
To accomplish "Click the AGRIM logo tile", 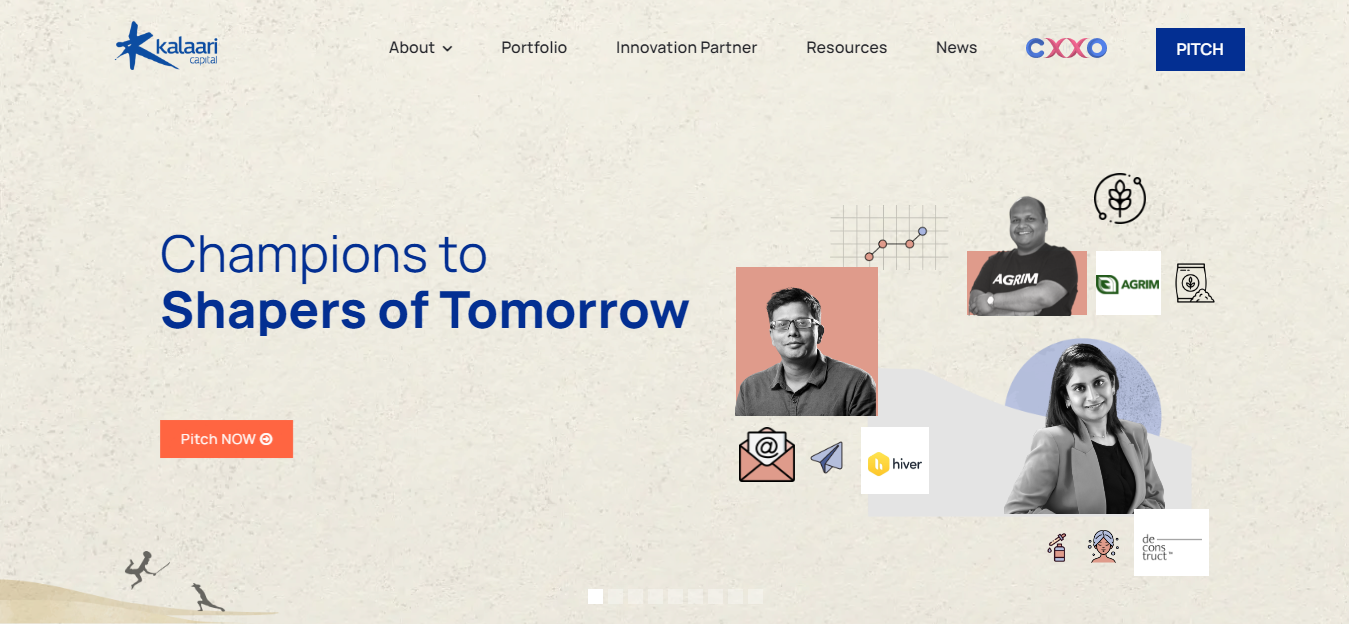I will point(1128,283).
